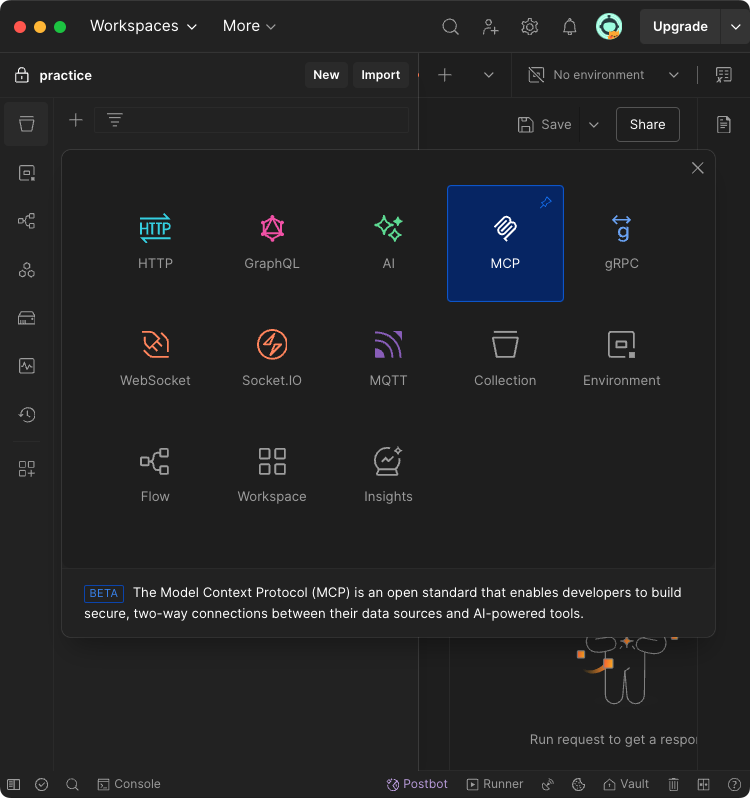
Task: Click the sidebar filter search field
Action: 251,120
